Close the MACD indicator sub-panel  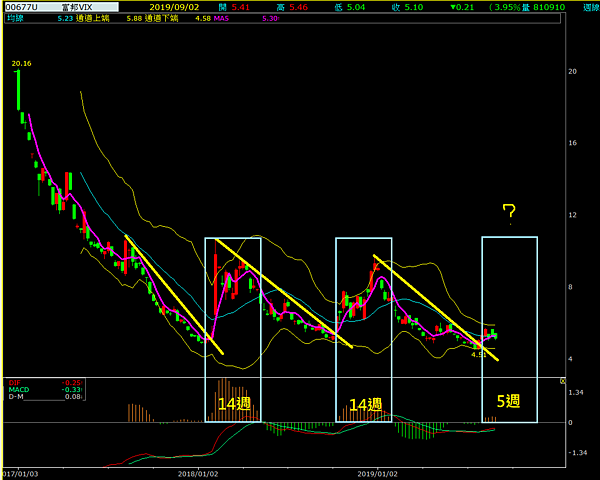coord(562,381)
